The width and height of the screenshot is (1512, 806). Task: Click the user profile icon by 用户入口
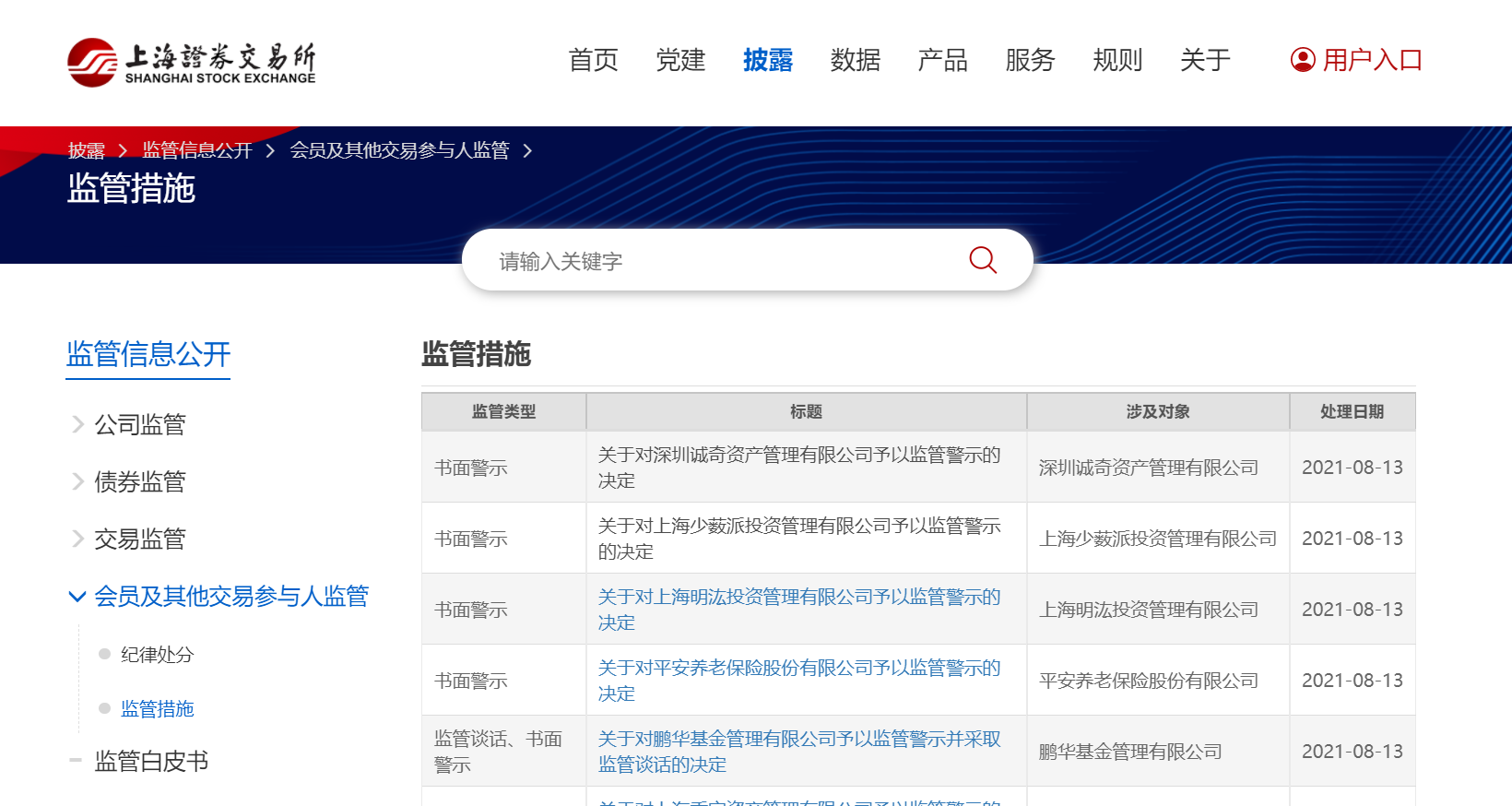[x=1303, y=60]
